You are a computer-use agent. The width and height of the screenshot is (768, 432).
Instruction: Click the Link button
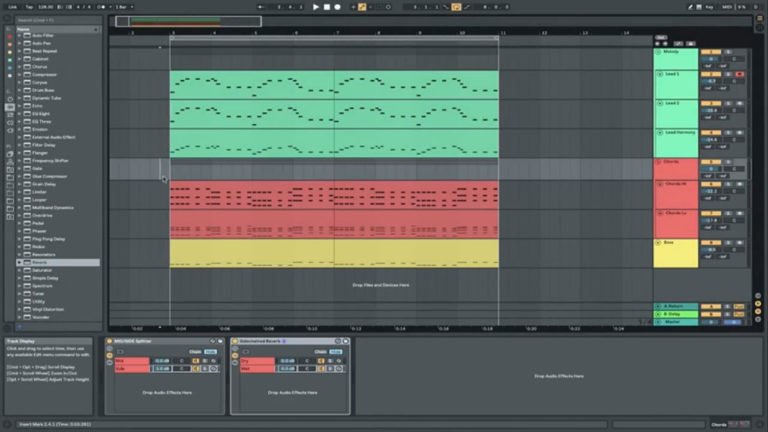11,7
